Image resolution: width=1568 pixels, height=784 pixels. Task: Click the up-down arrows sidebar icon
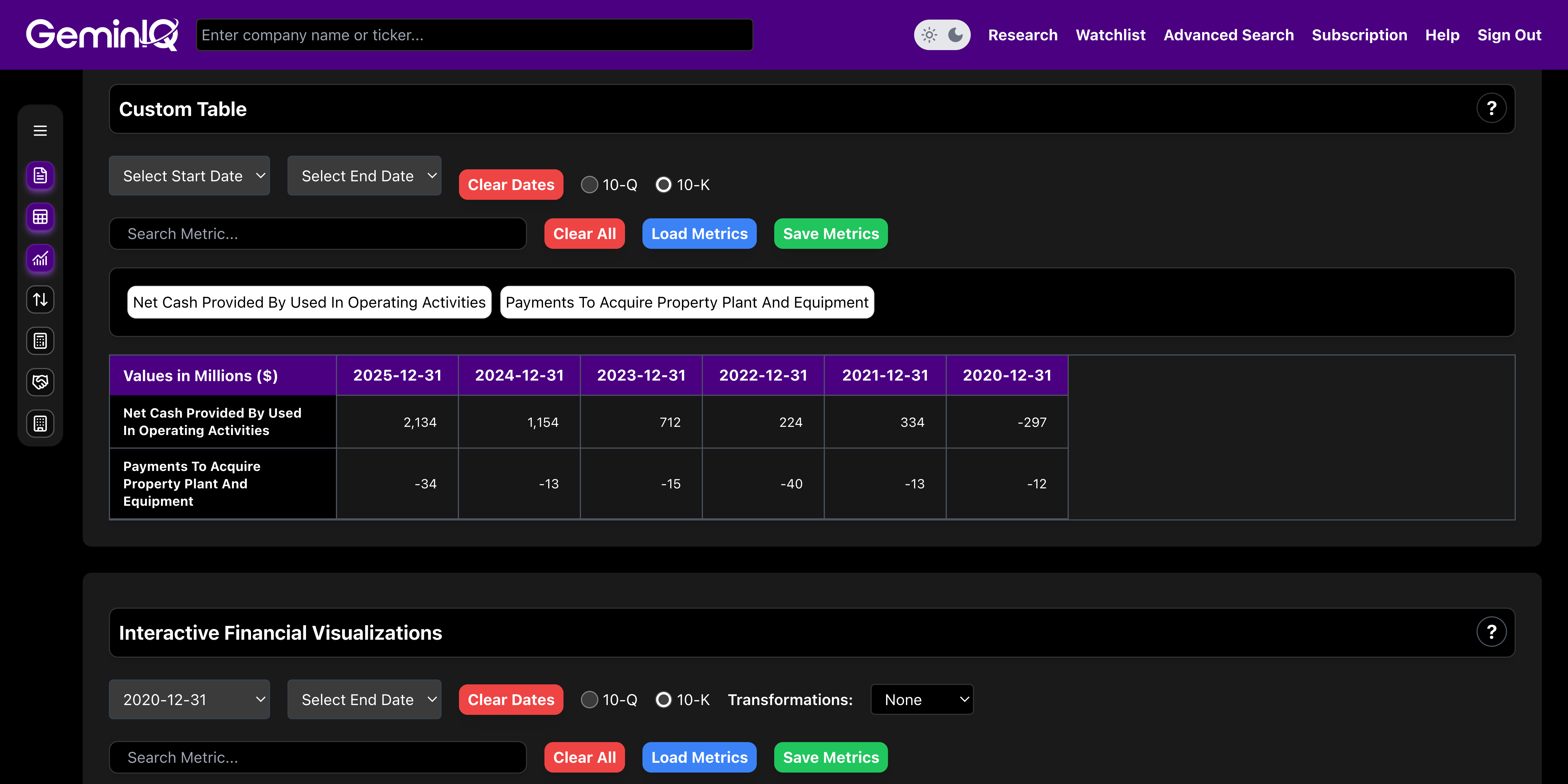click(x=40, y=299)
